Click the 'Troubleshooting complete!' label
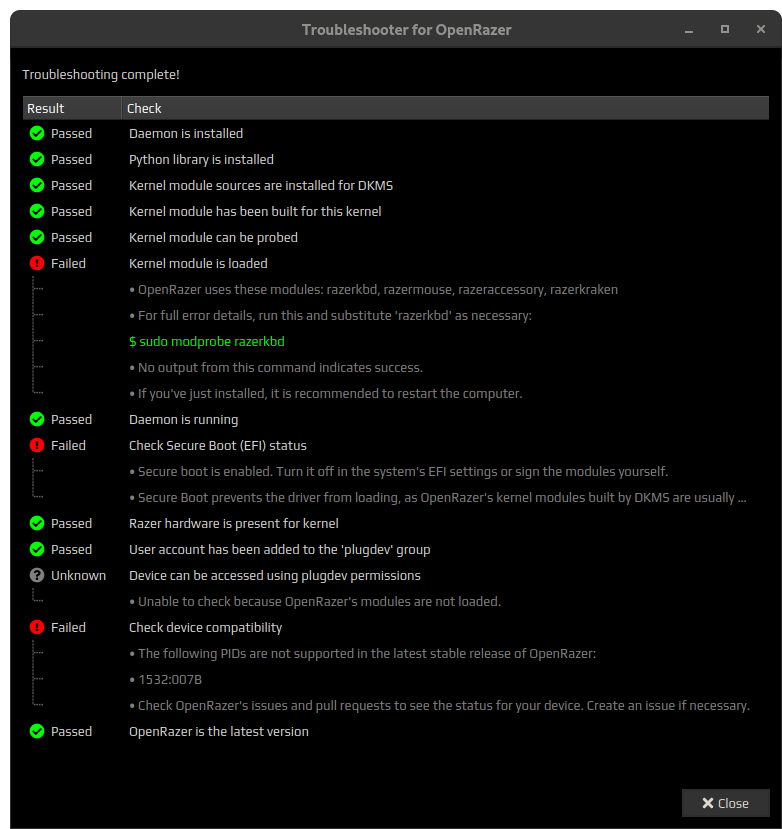 (101, 75)
